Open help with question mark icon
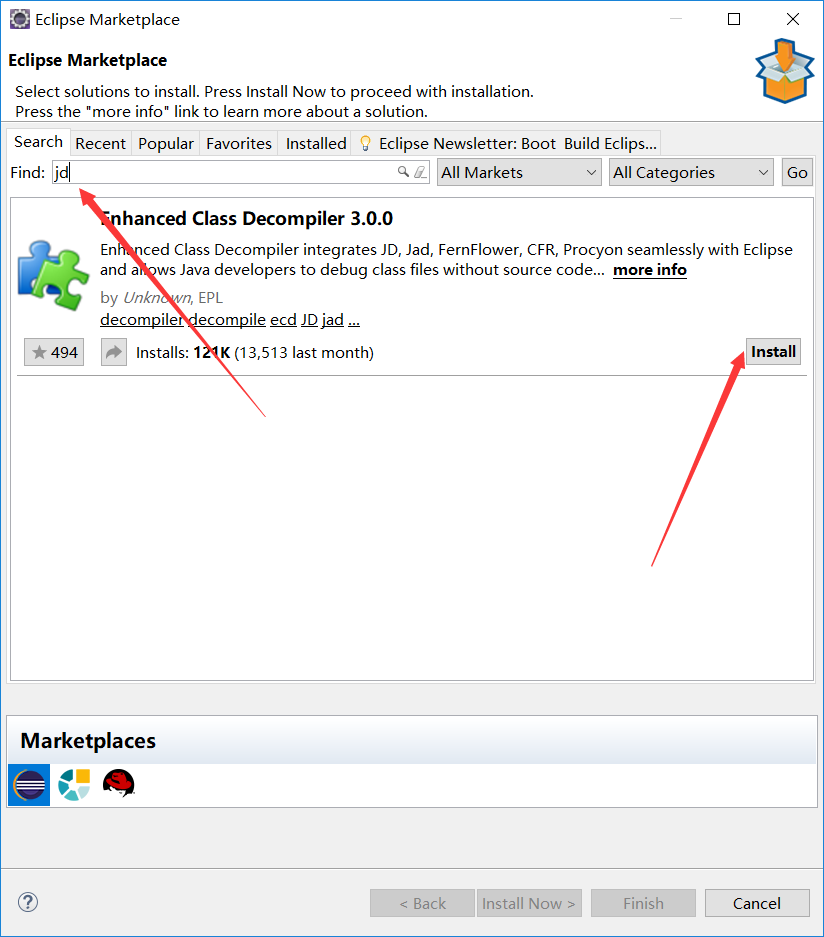Screen dimensions: 824x937 28,902
